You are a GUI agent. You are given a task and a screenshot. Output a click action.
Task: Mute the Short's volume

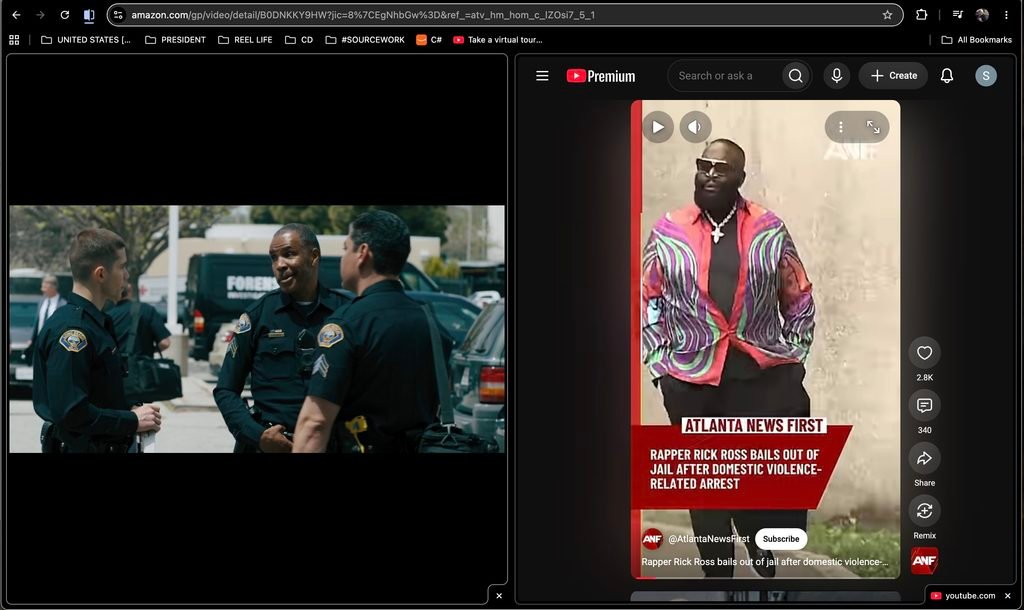tap(696, 127)
